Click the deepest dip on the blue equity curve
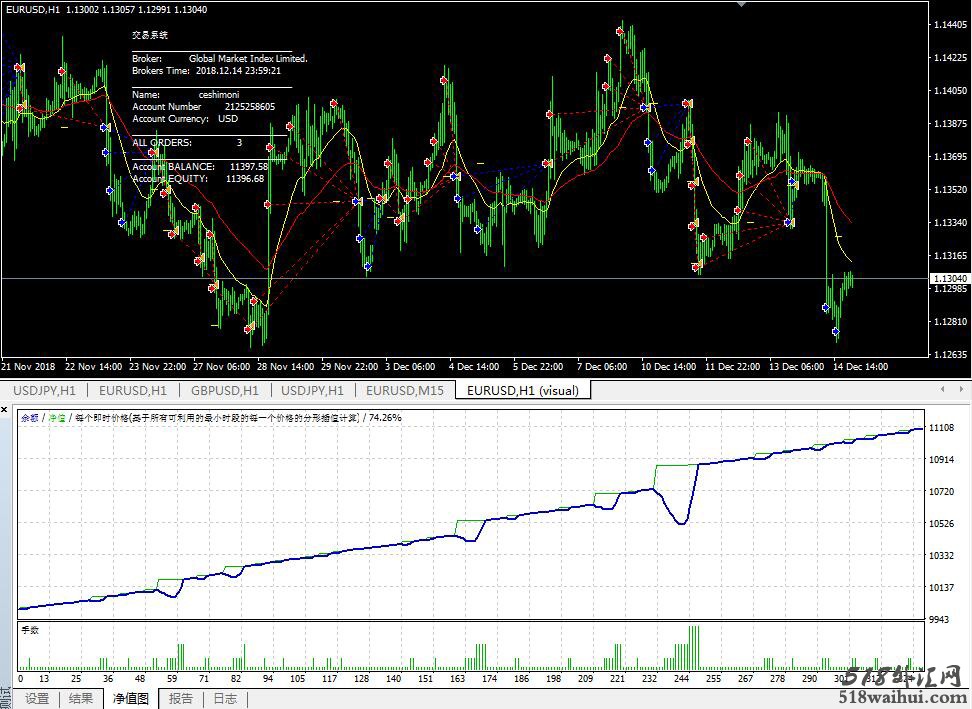The height and width of the screenshot is (709, 972). coord(681,523)
